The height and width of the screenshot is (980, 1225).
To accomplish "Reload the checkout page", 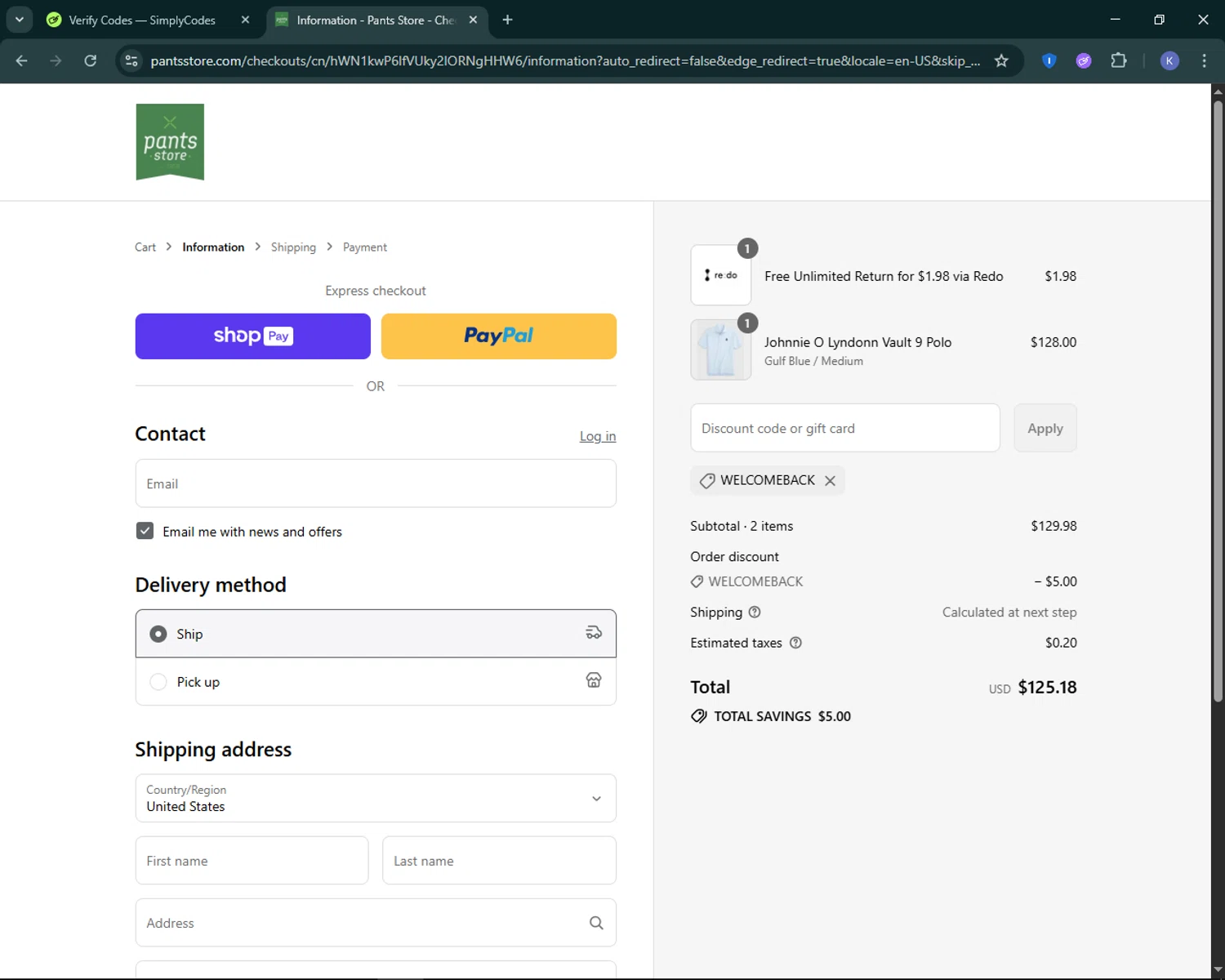I will (91, 60).
